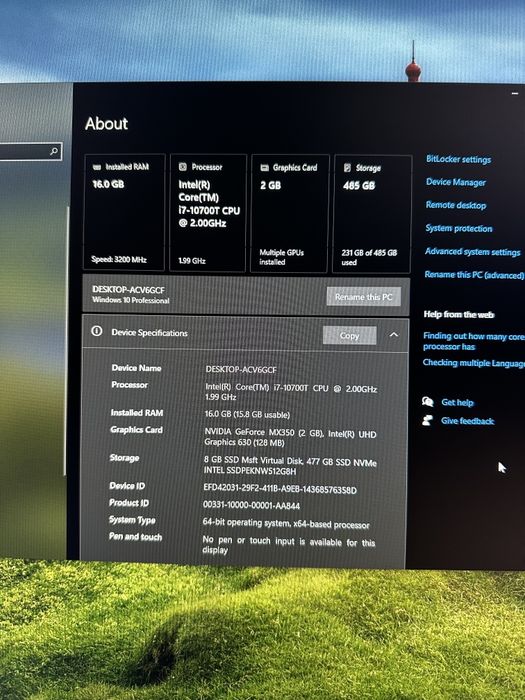Click the Give feedback person icon
The height and width of the screenshot is (700, 525).
pyautogui.click(x=427, y=420)
